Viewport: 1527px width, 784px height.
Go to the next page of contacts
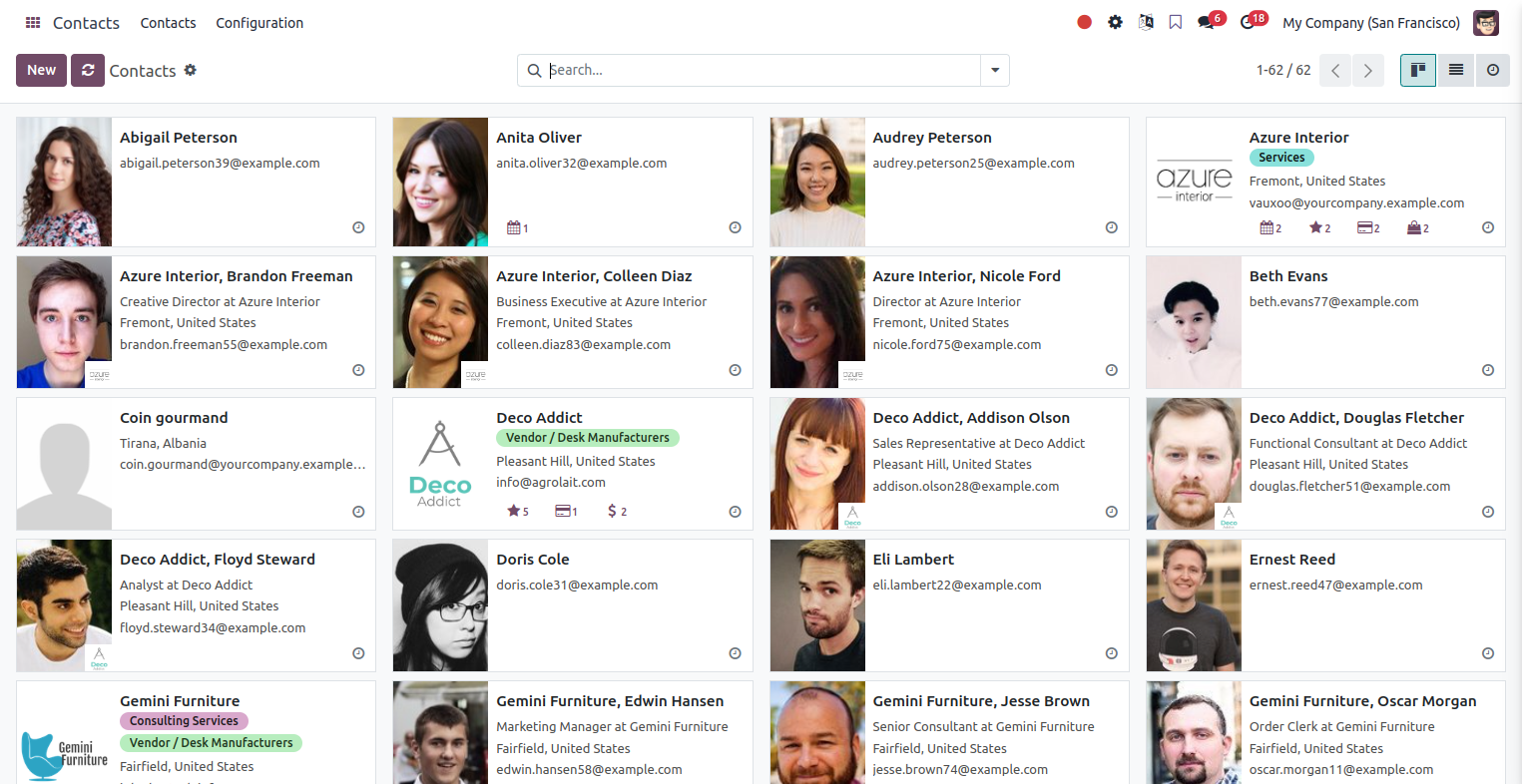1368,70
